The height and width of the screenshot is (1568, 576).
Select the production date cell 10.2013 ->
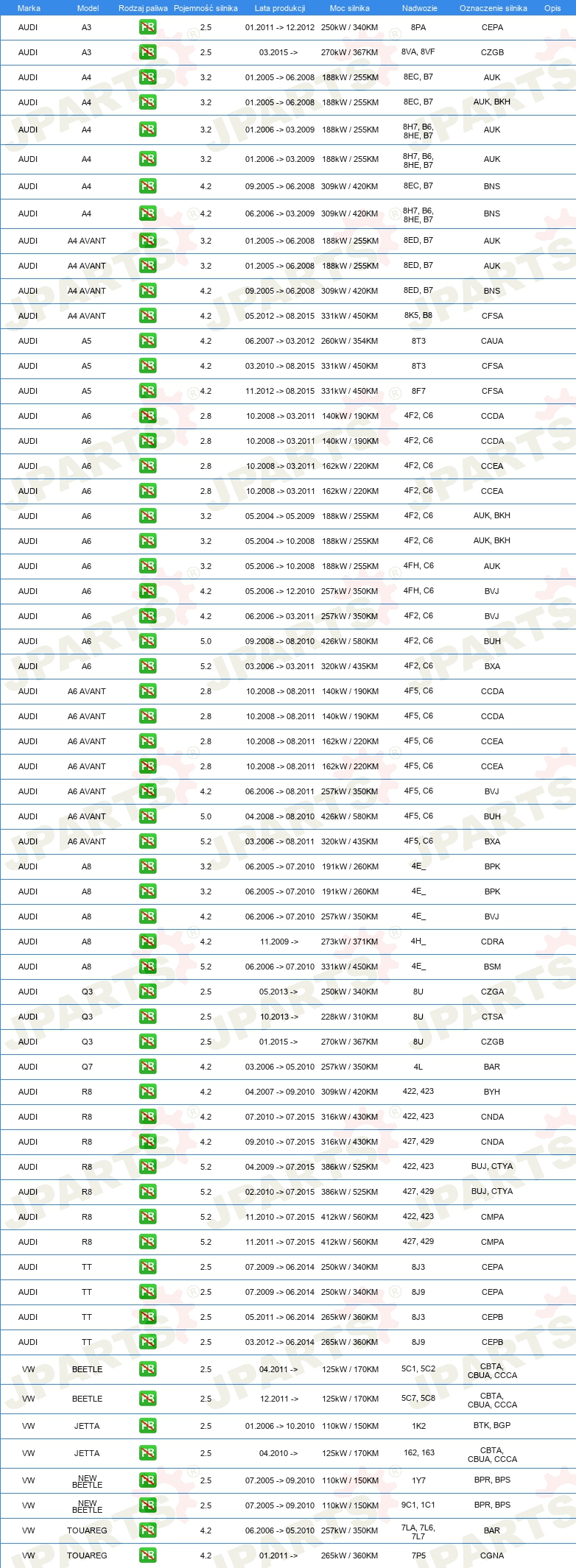point(279,1017)
